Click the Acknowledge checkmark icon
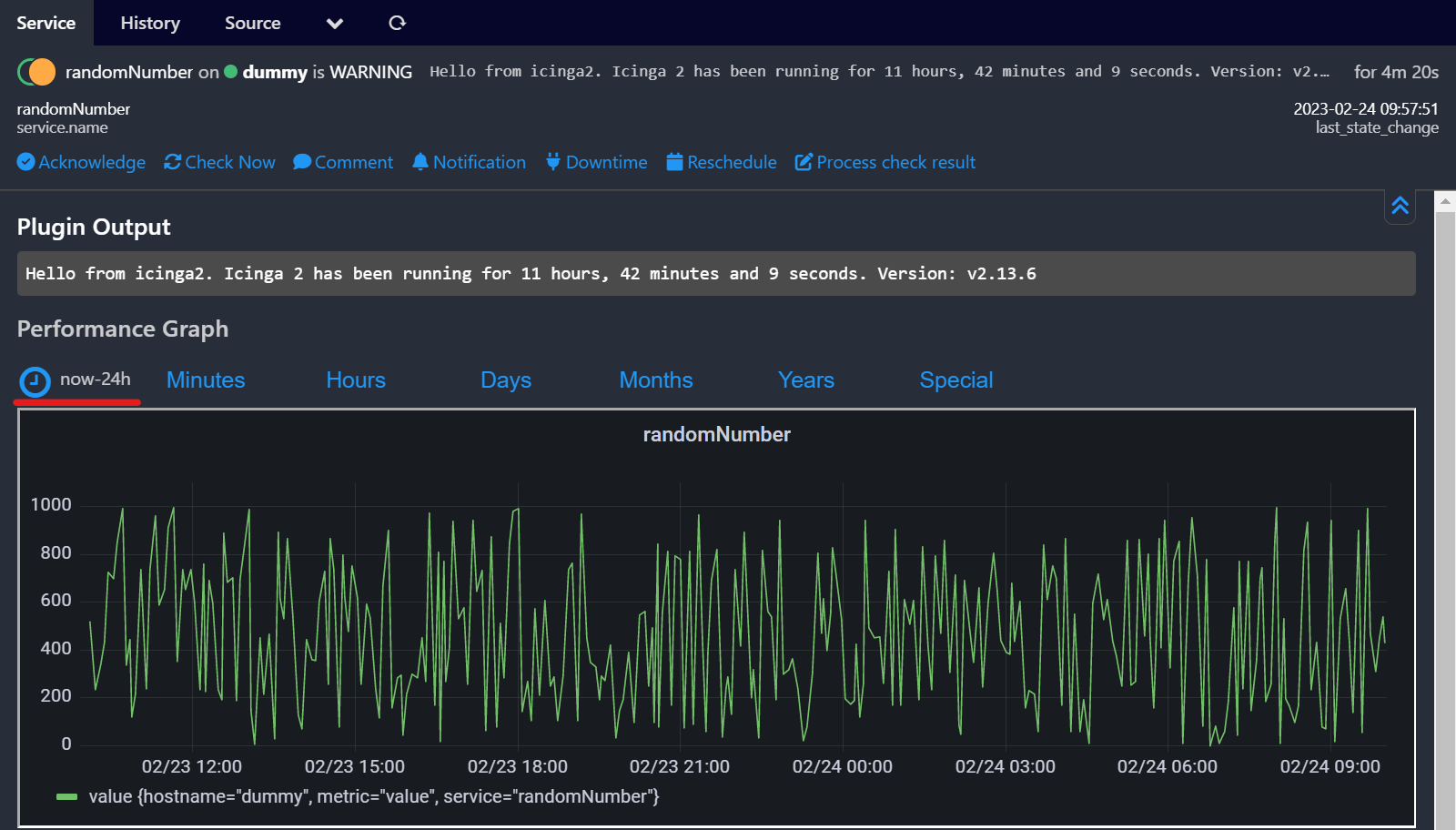 (x=26, y=162)
